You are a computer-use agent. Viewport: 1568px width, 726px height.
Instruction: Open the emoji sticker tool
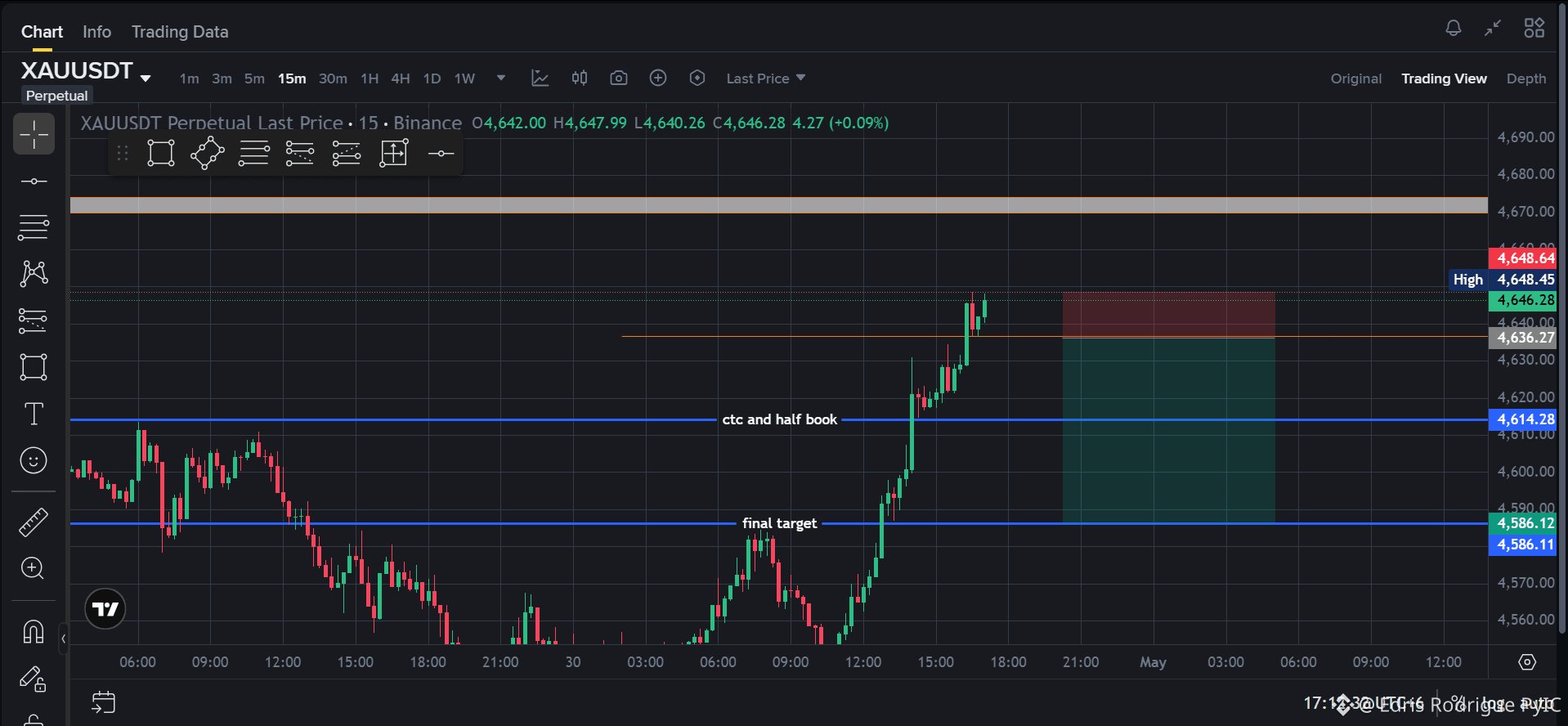tap(34, 461)
